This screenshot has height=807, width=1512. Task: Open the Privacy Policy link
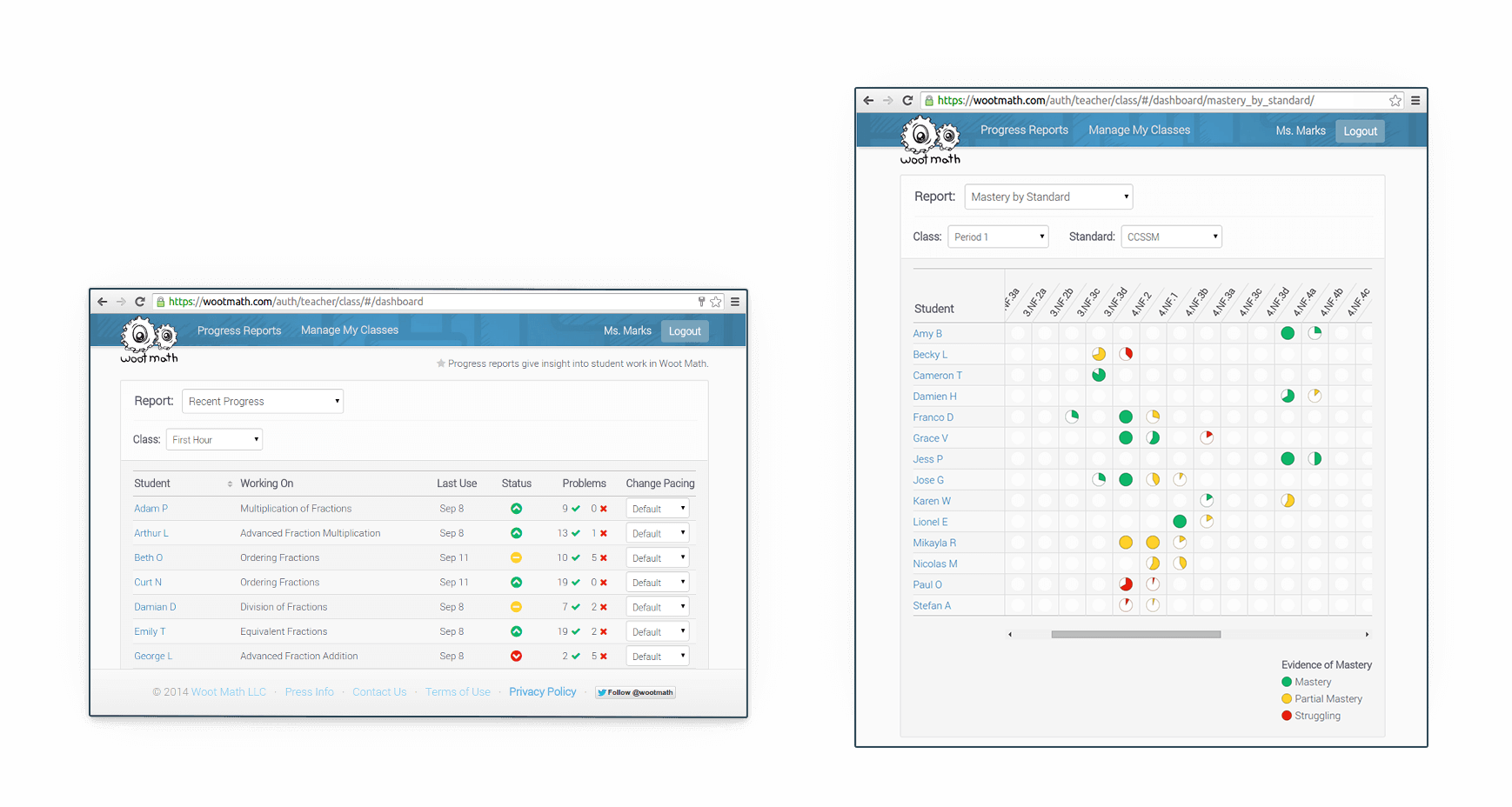pos(542,691)
